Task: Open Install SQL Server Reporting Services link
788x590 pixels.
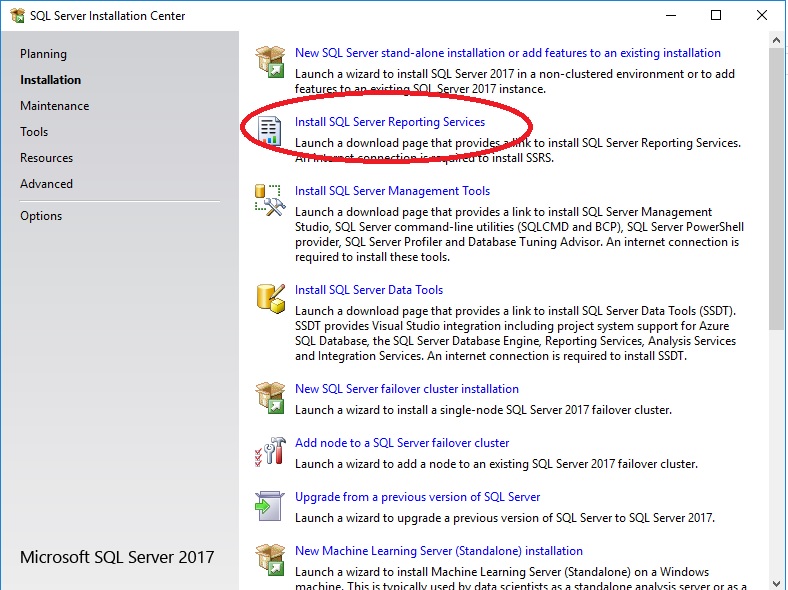Action: pos(390,122)
